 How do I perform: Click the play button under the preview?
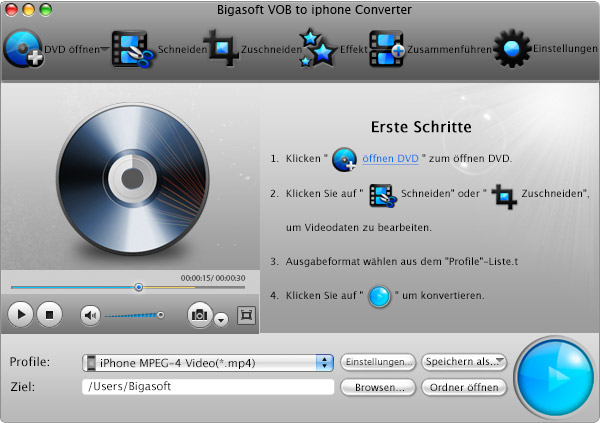coord(21,315)
